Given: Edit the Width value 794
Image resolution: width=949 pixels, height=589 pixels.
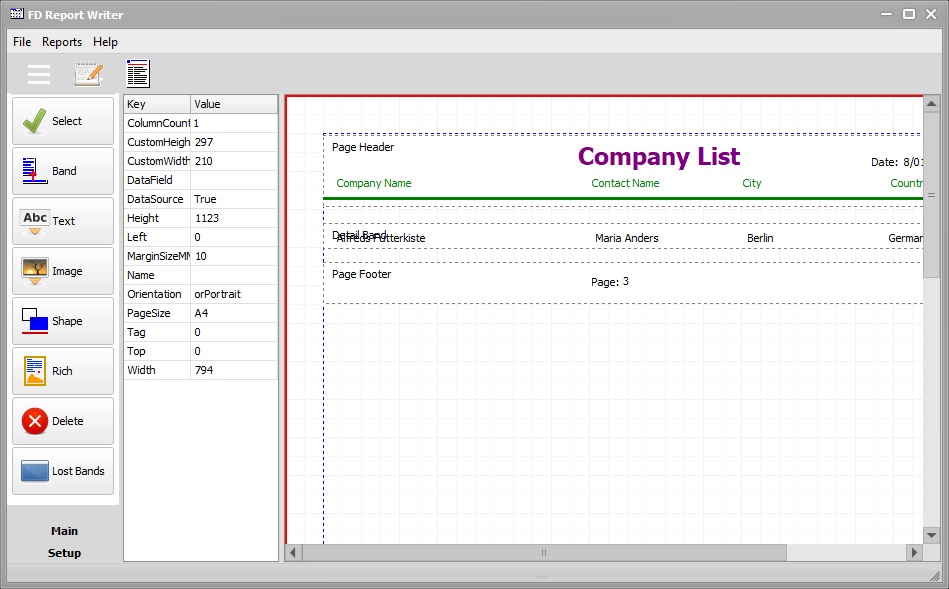Looking at the screenshot, I should [234, 370].
